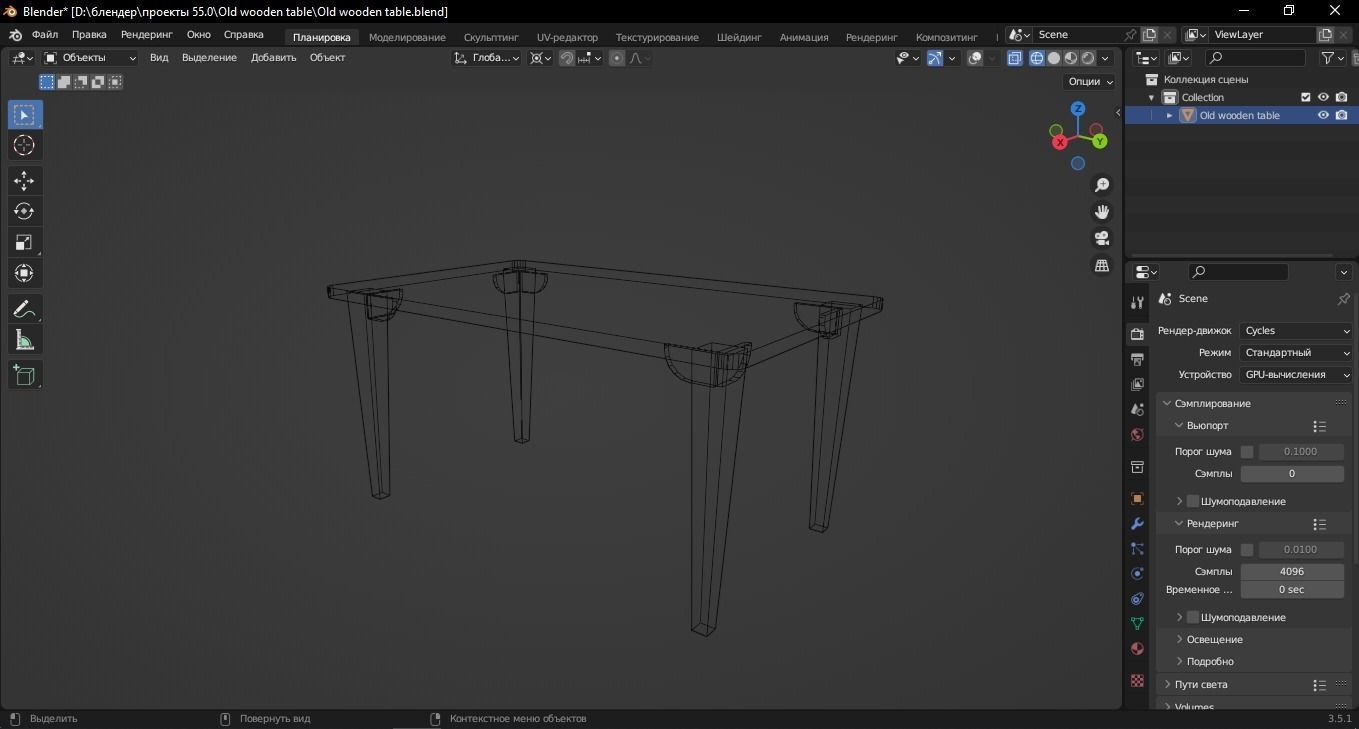
Task: Open the World properties tab
Action: (x=1137, y=435)
